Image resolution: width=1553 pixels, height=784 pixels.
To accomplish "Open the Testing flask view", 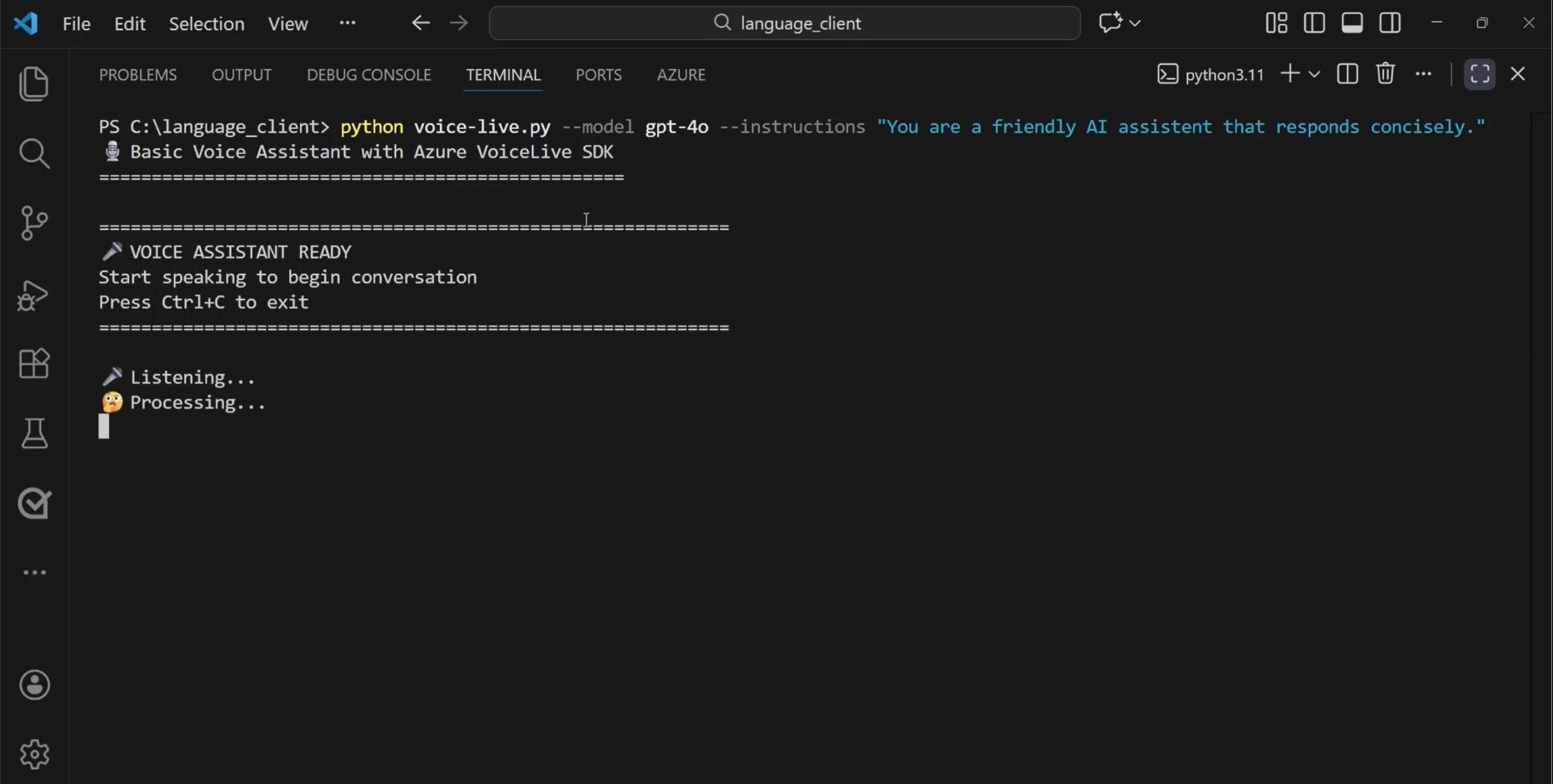I will (x=34, y=433).
